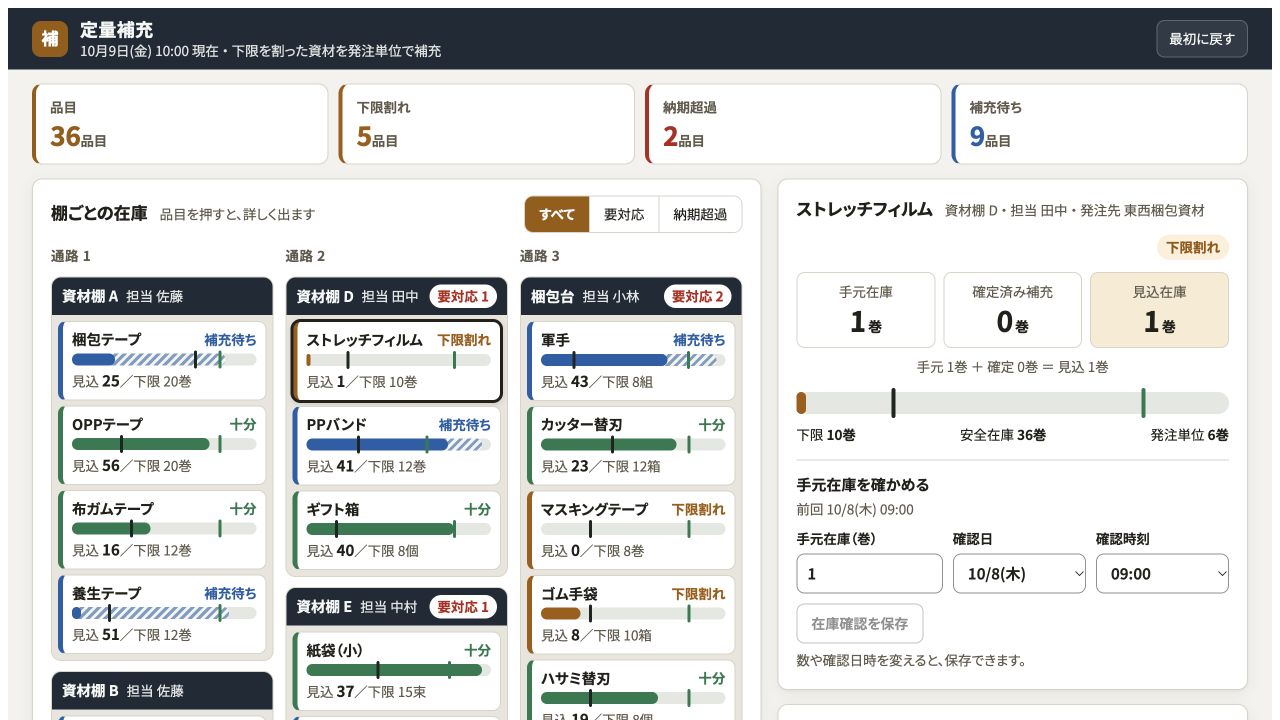Select the 養生テープ item card

point(162,614)
